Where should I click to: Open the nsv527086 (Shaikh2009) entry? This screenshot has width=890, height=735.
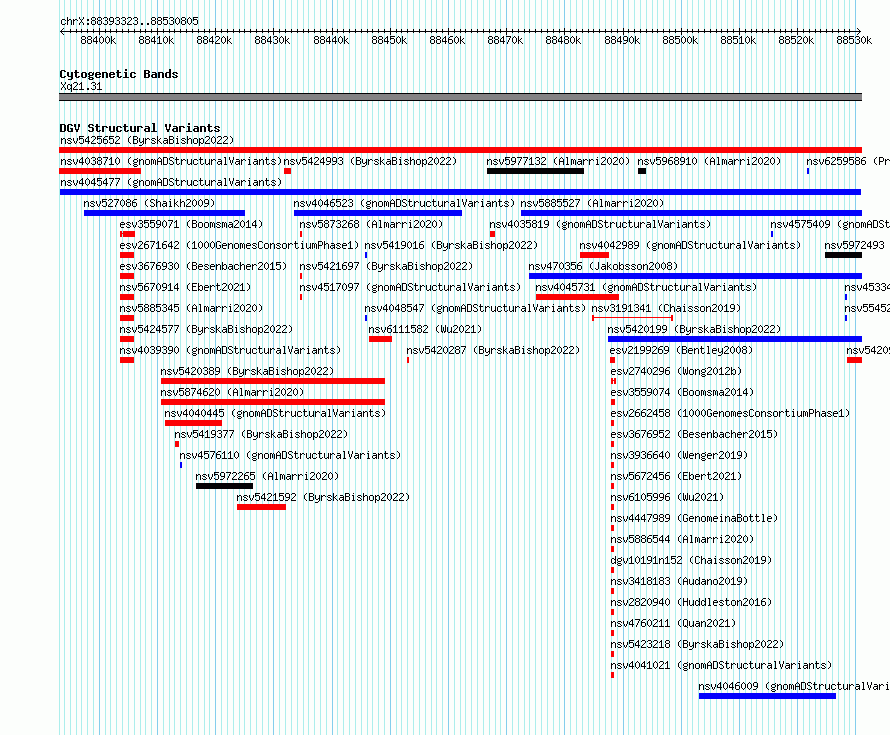coord(149,203)
